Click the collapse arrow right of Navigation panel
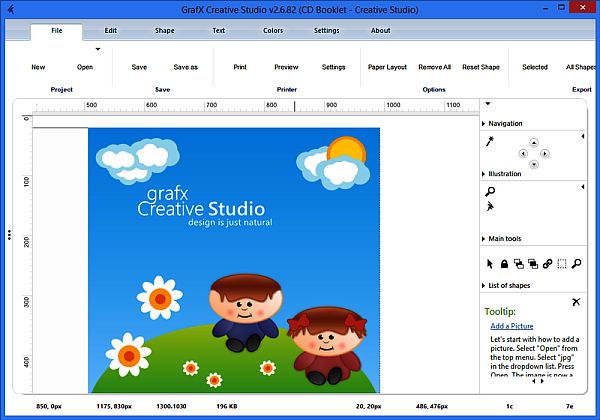 point(582,136)
